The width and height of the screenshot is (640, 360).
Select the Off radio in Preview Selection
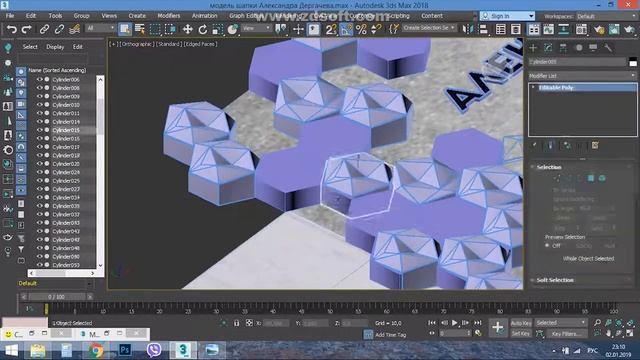tap(547, 246)
